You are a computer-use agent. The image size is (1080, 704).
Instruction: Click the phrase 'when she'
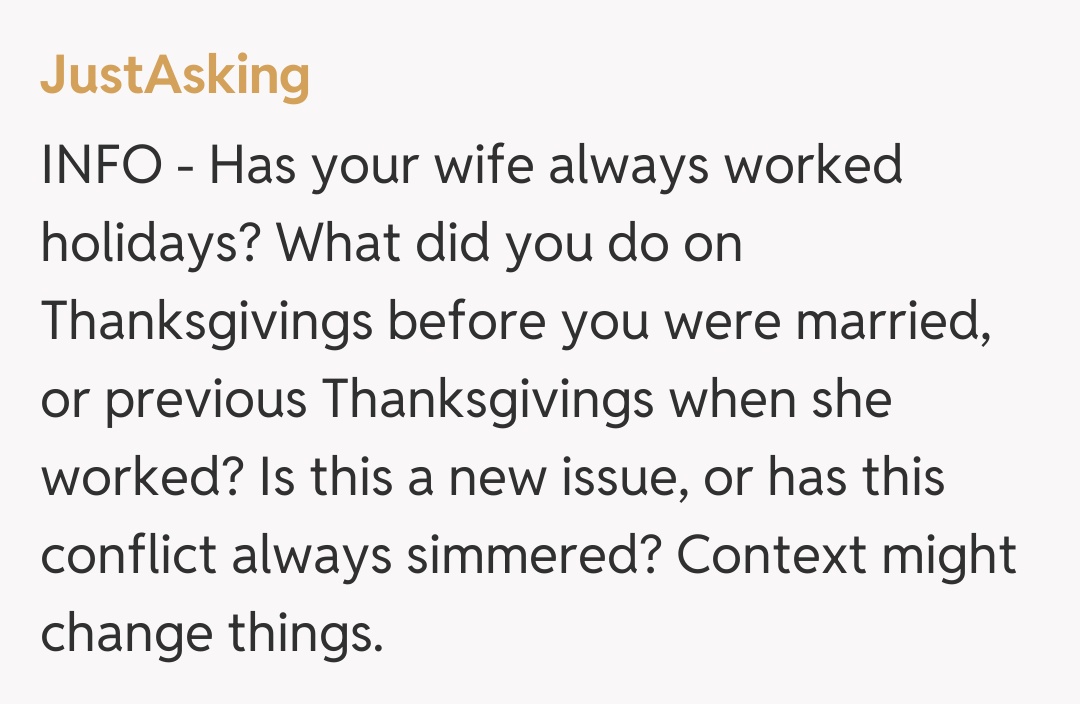[x=780, y=401]
